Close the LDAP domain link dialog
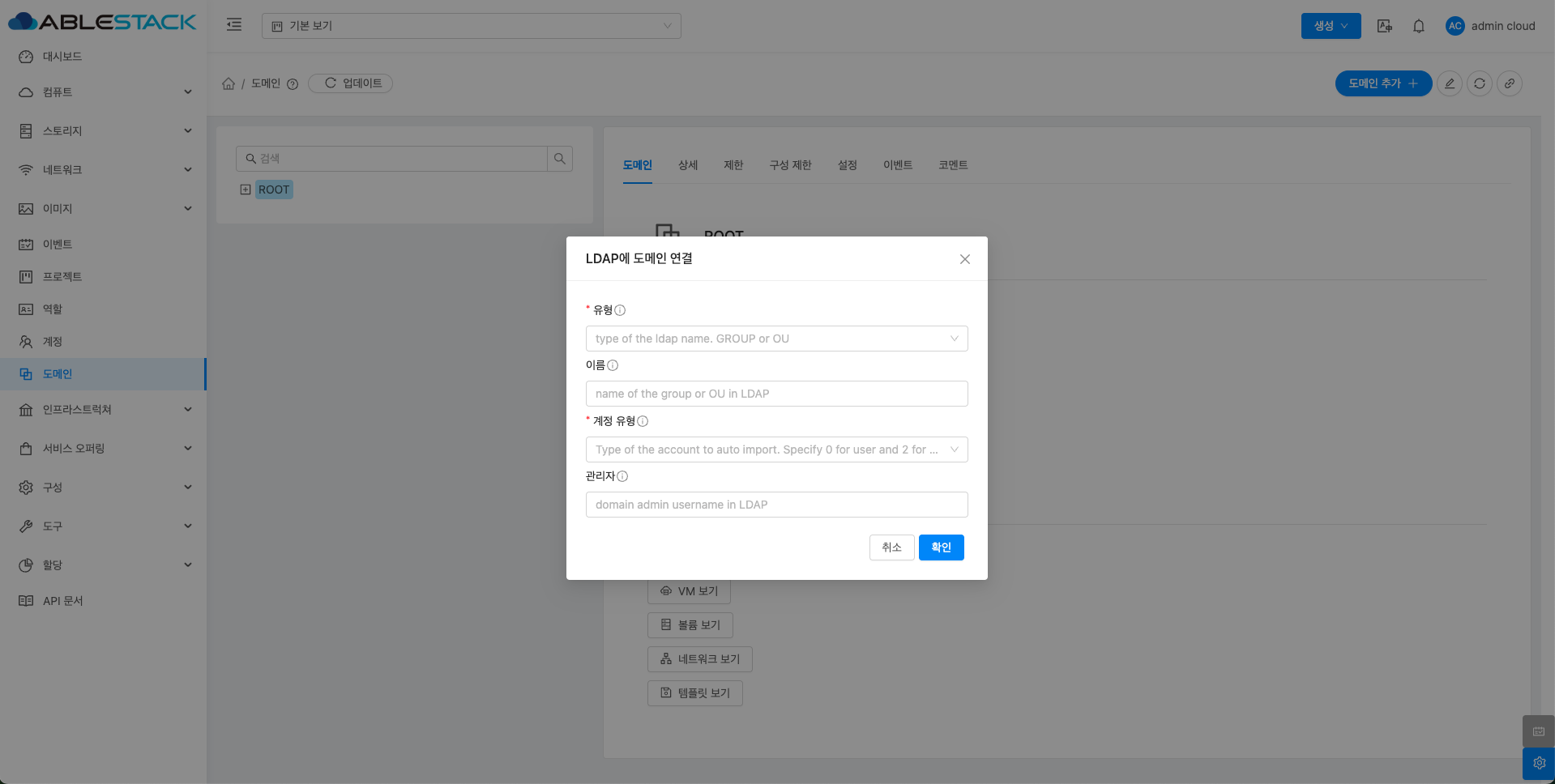This screenshot has height=784, width=1555. (x=965, y=259)
